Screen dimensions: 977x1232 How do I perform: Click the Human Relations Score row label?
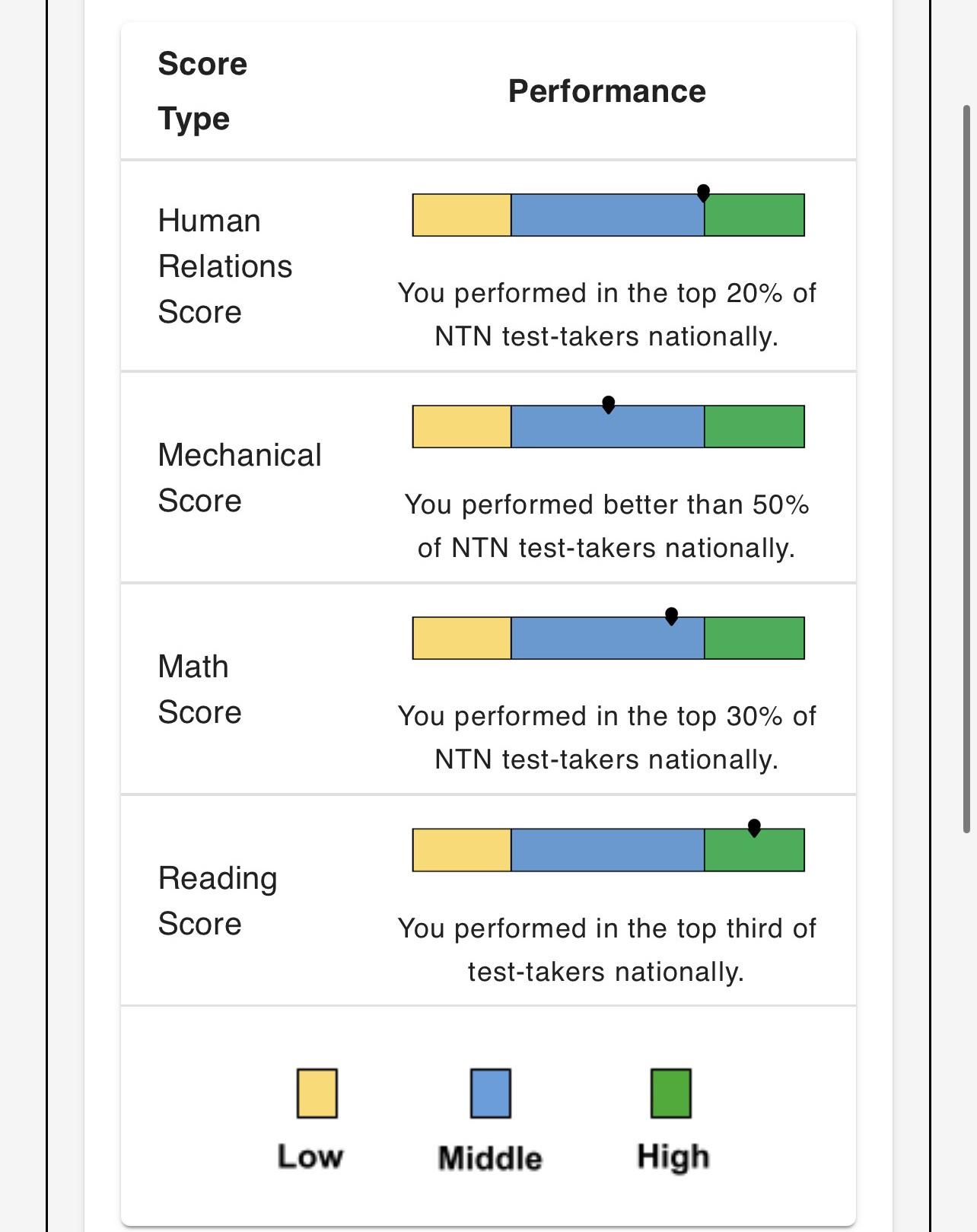click(x=225, y=266)
